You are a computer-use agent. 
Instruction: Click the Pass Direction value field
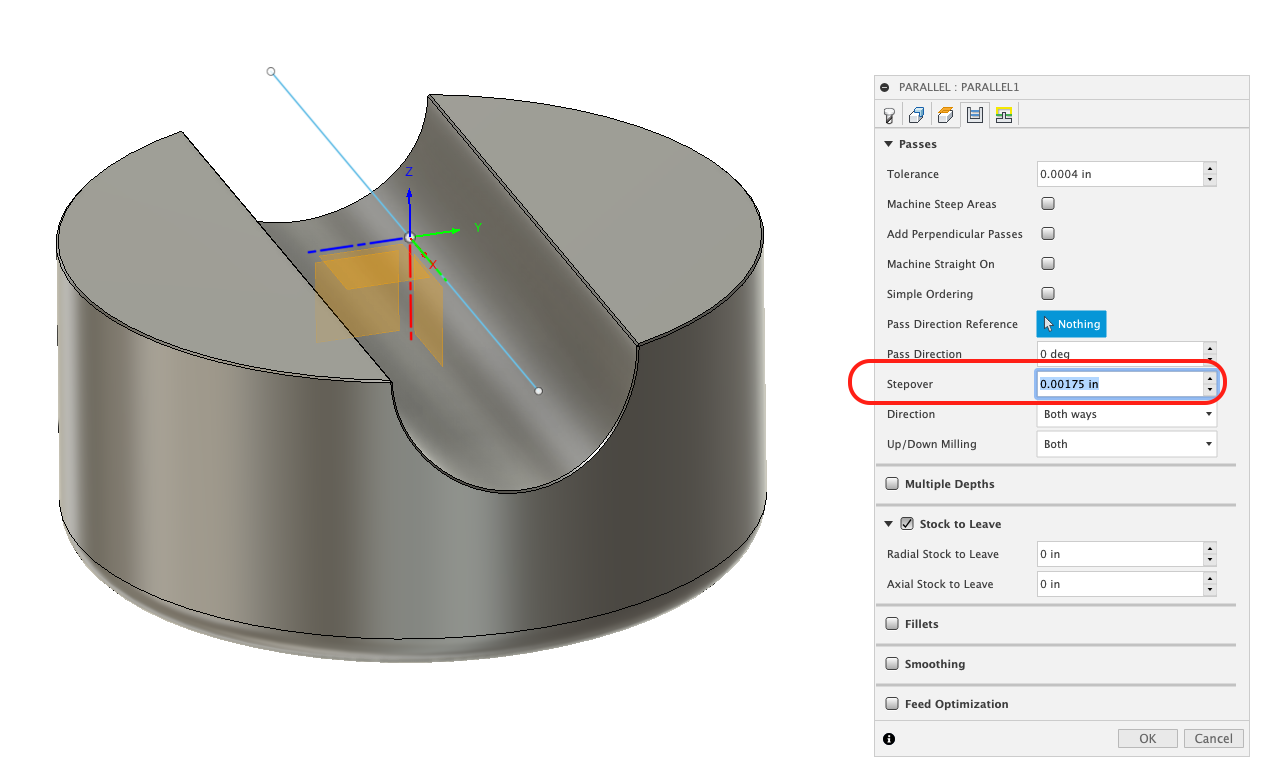point(1119,354)
